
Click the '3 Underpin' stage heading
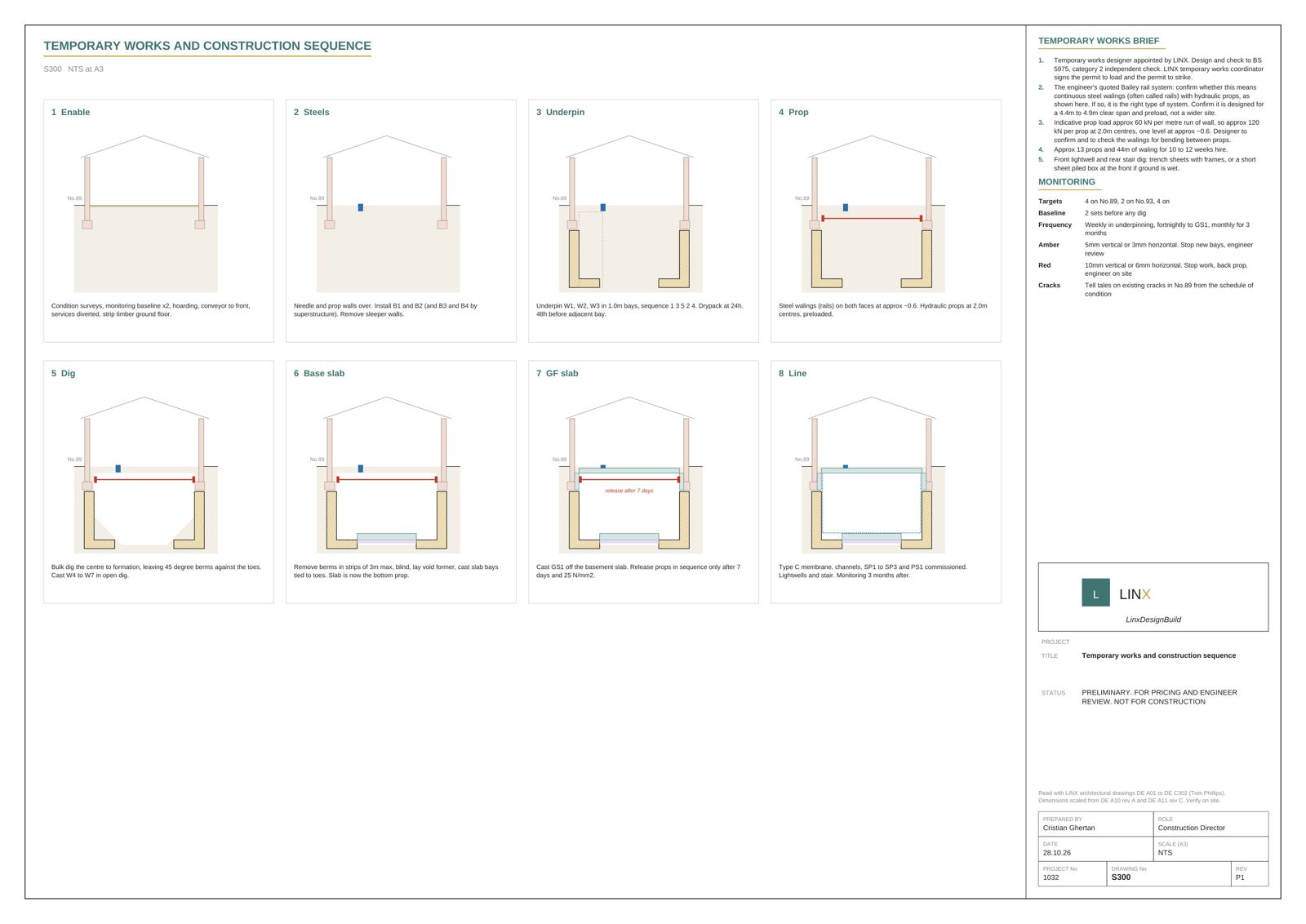pos(560,112)
